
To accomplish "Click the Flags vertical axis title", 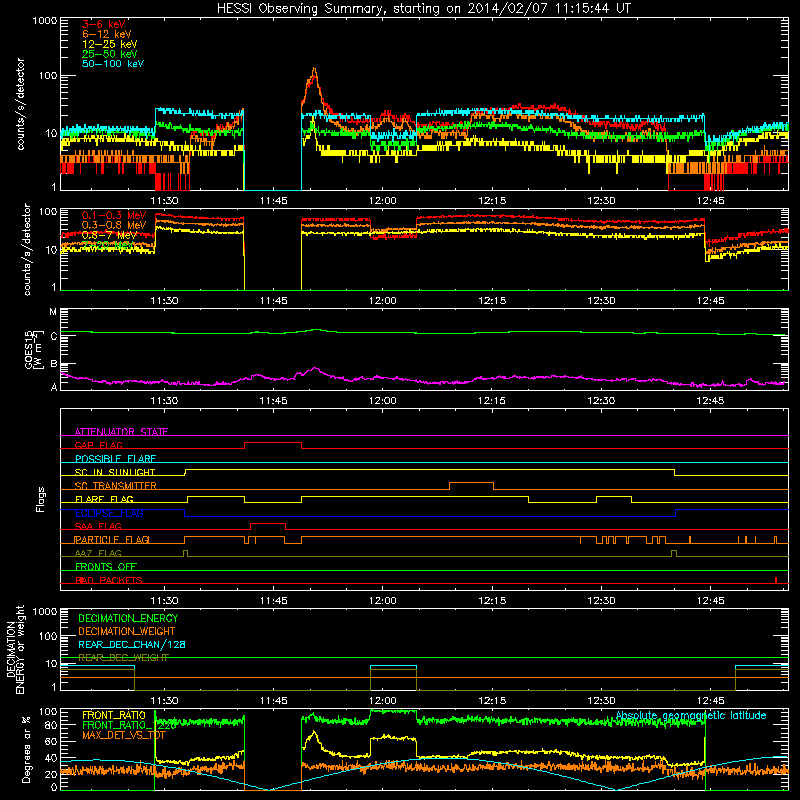I will (x=41, y=499).
